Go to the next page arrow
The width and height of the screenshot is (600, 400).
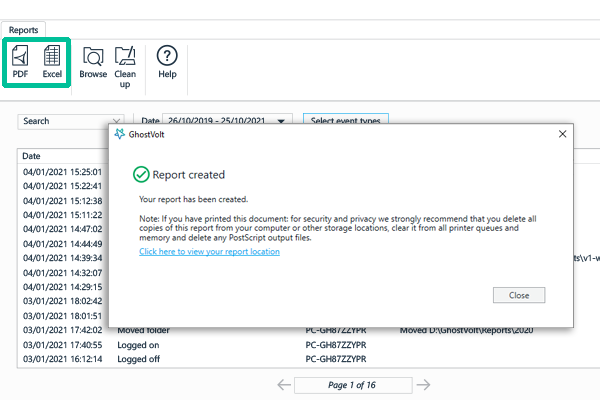coord(423,385)
